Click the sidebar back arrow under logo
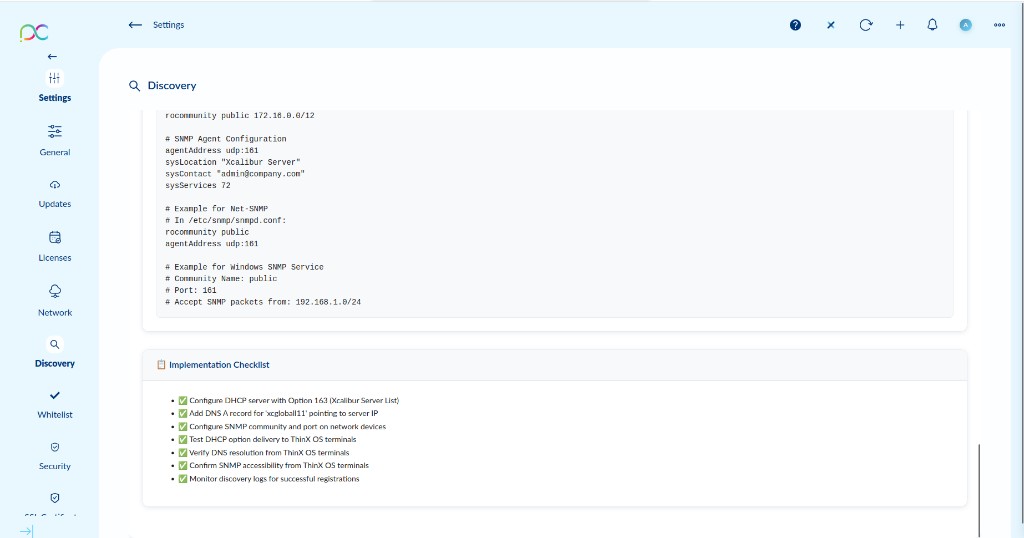The height and width of the screenshot is (538, 1024). pyautogui.click(x=52, y=56)
